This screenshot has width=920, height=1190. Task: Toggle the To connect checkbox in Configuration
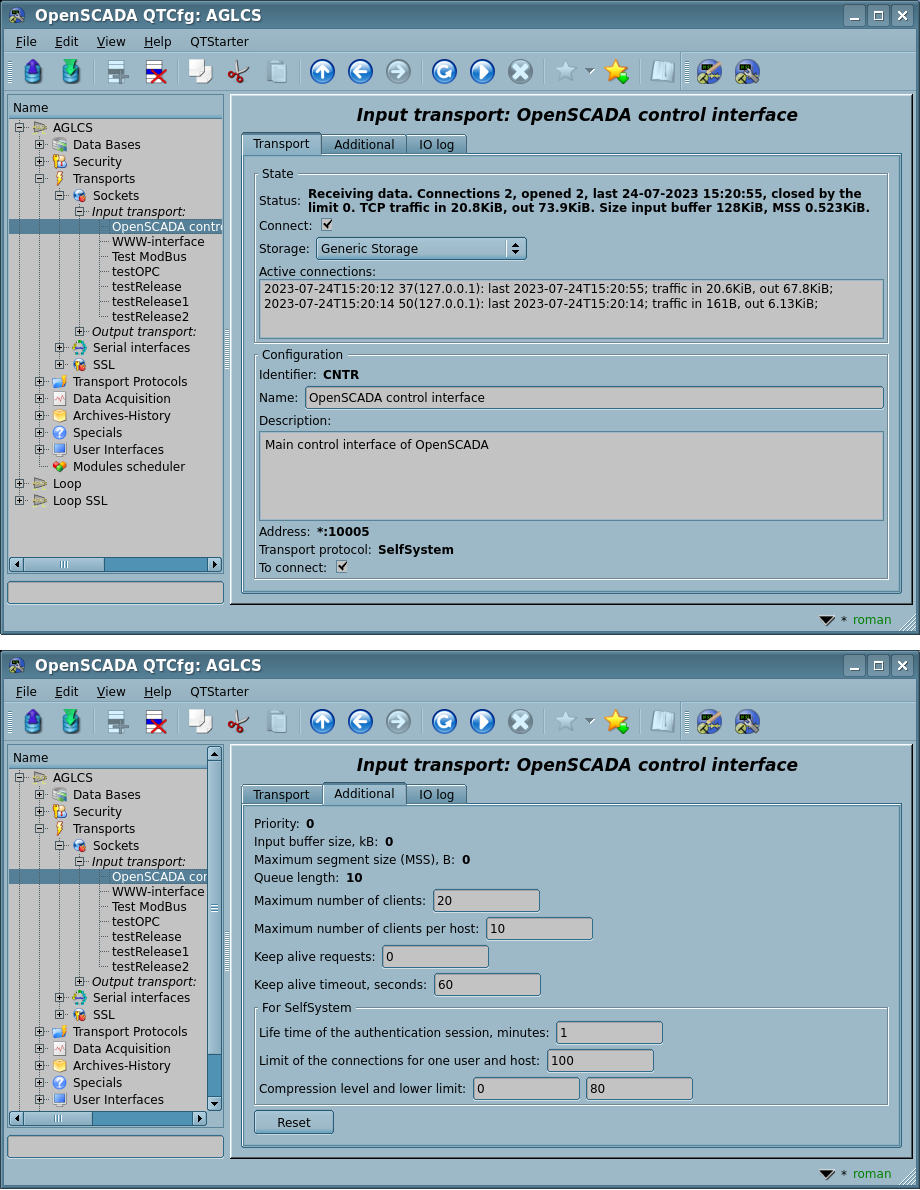342,567
